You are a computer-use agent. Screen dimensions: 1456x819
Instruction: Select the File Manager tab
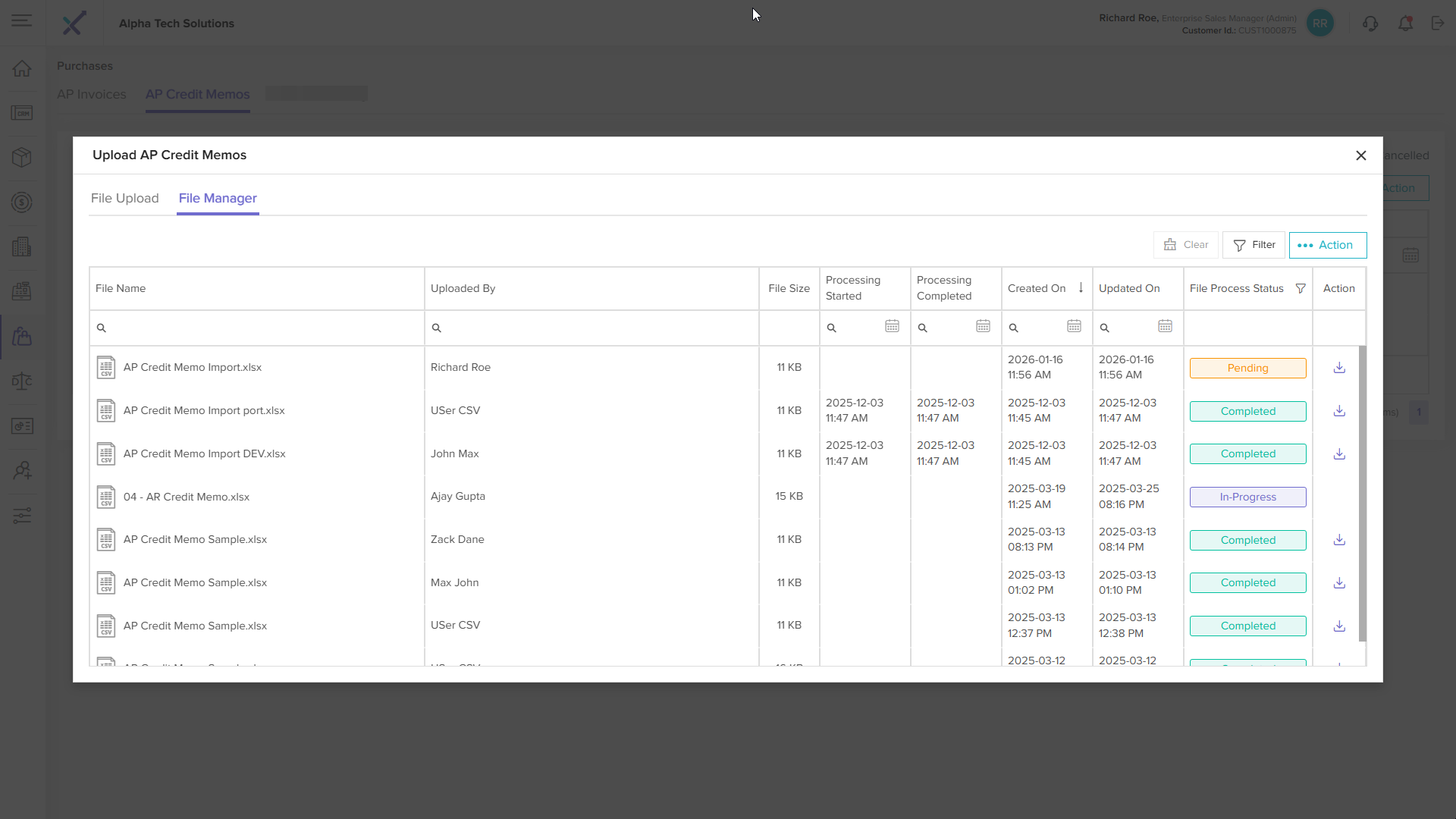pyautogui.click(x=218, y=198)
